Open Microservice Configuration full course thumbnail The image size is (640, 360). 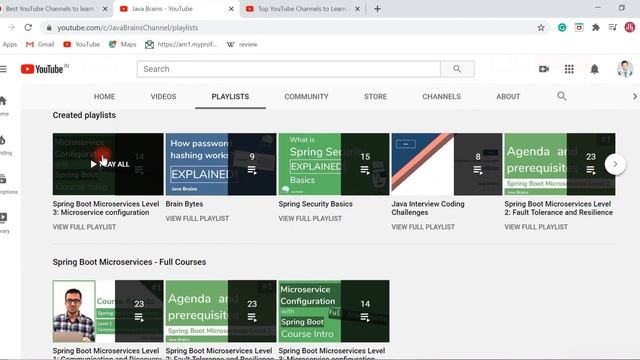pyautogui.click(x=334, y=311)
